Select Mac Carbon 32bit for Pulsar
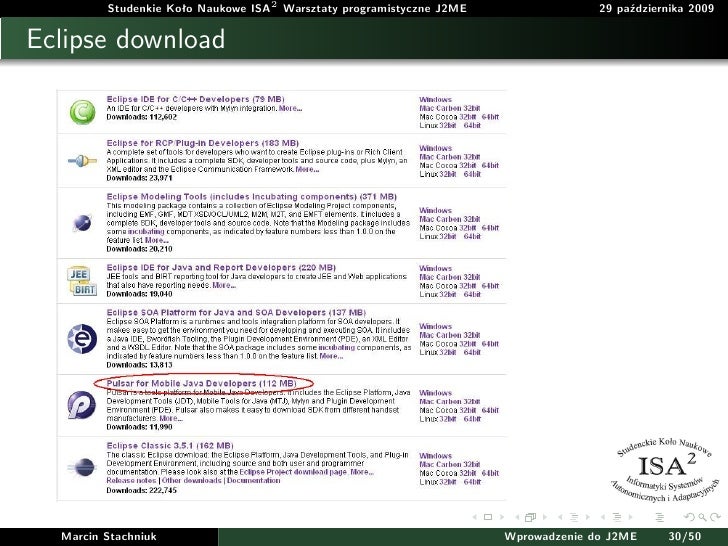The height and width of the screenshot is (546, 728). click(449, 402)
